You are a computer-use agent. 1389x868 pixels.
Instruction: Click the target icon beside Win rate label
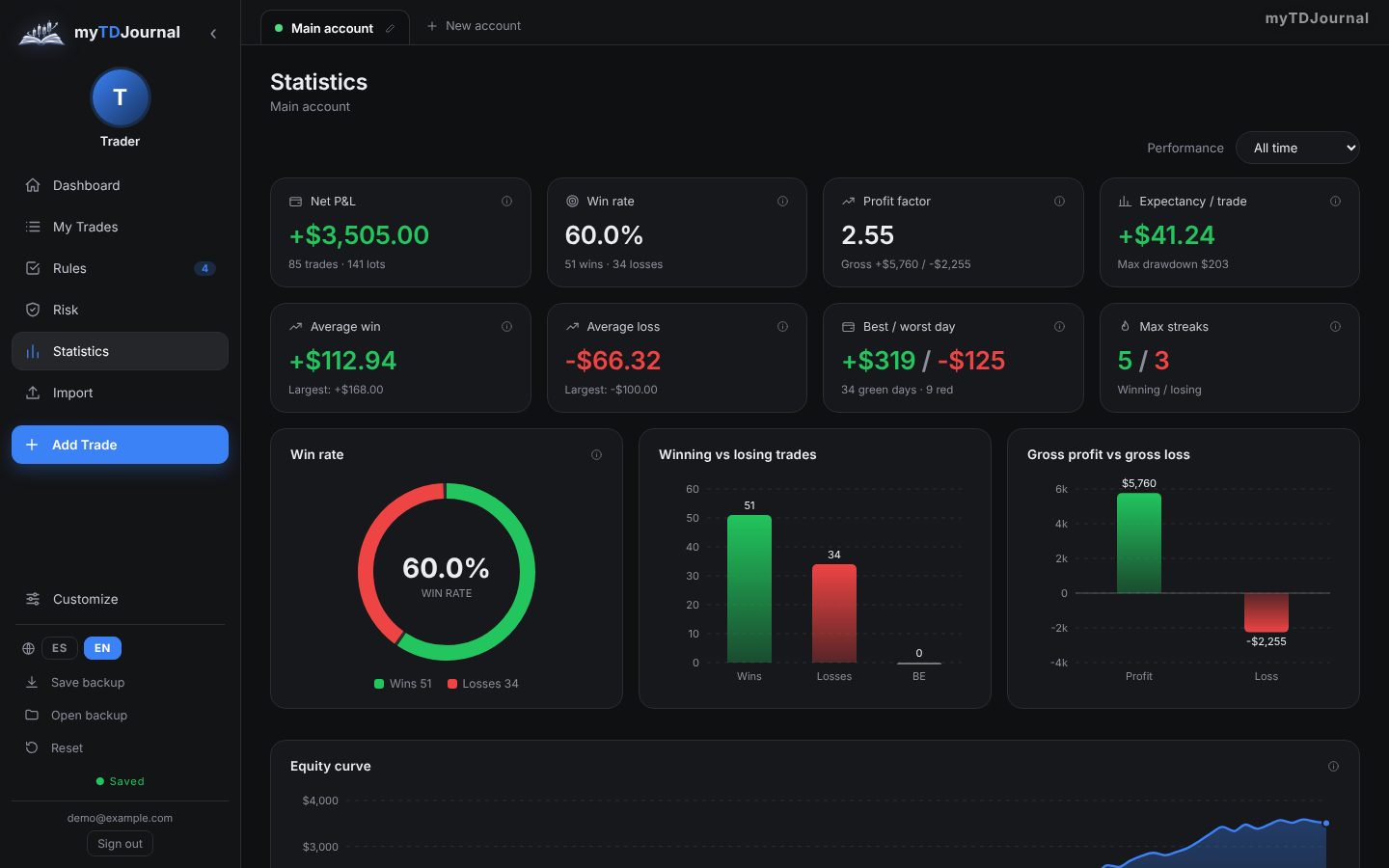pos(572,202)
